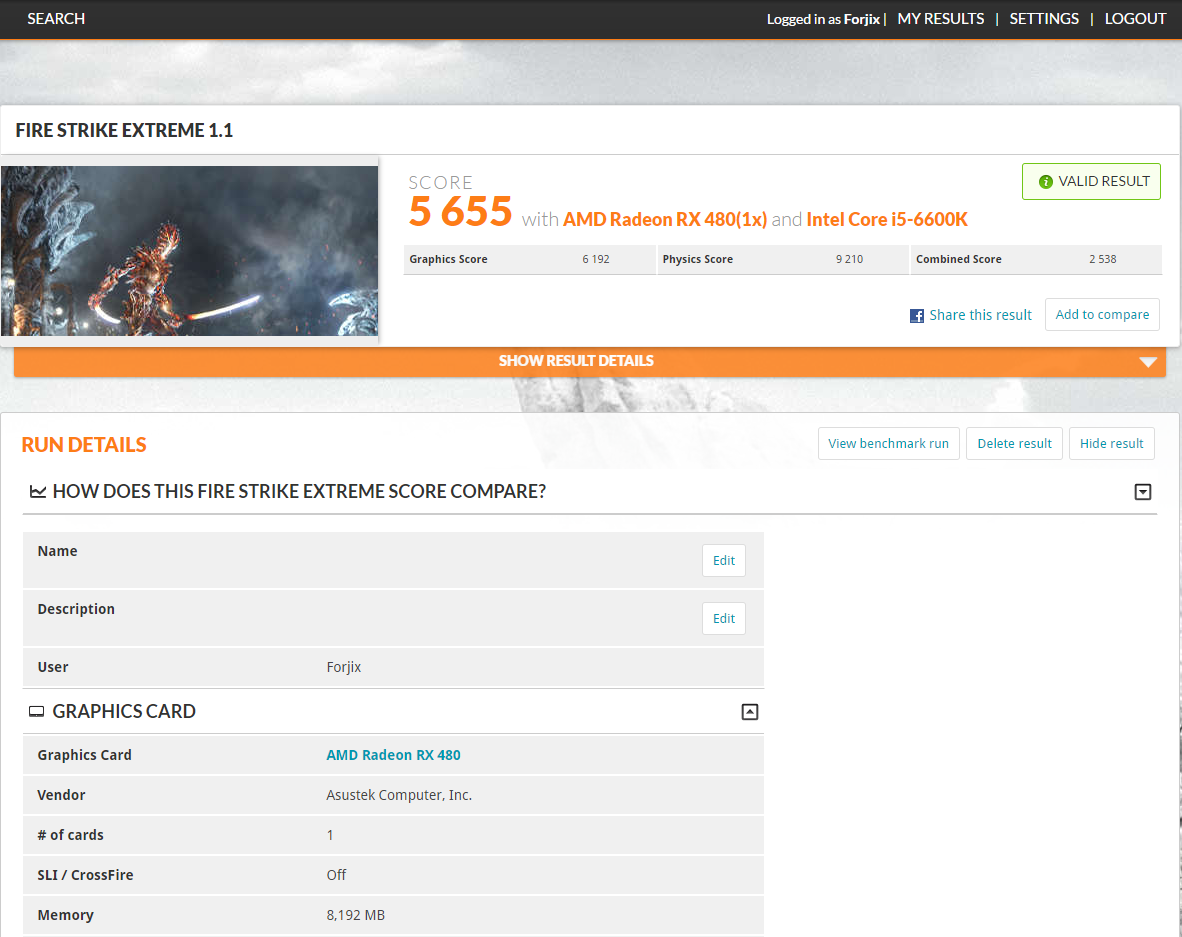The width and height of the screenshot is (1182, 937).
Task: Click the Fire Strike Extreme 1.1 title
Action: coord(124,130)
